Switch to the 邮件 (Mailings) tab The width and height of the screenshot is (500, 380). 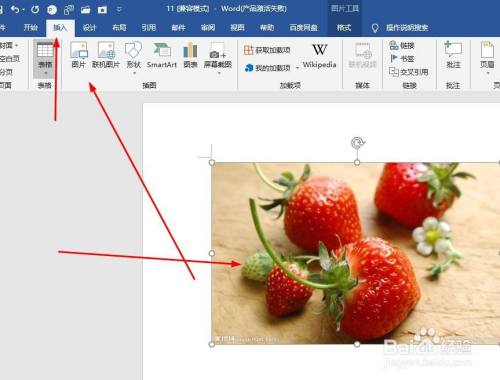[178, 28]
